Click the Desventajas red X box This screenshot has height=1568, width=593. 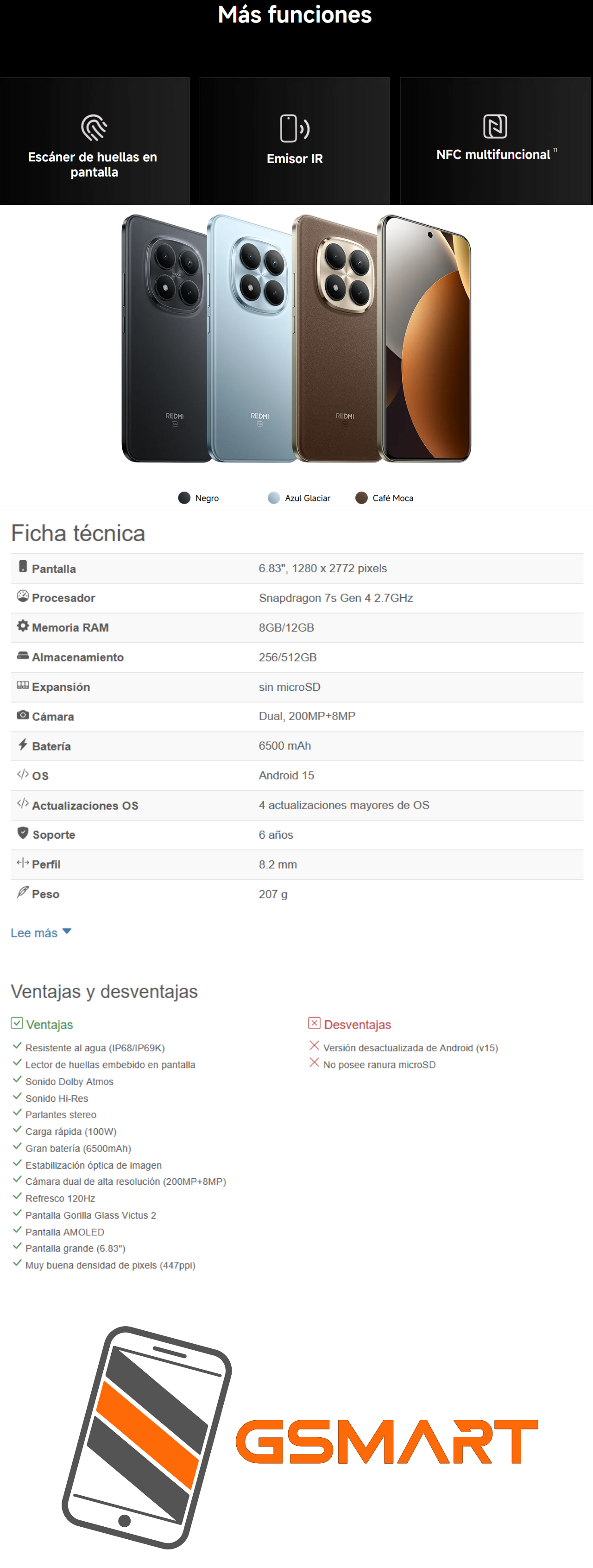pos(314,1023)
